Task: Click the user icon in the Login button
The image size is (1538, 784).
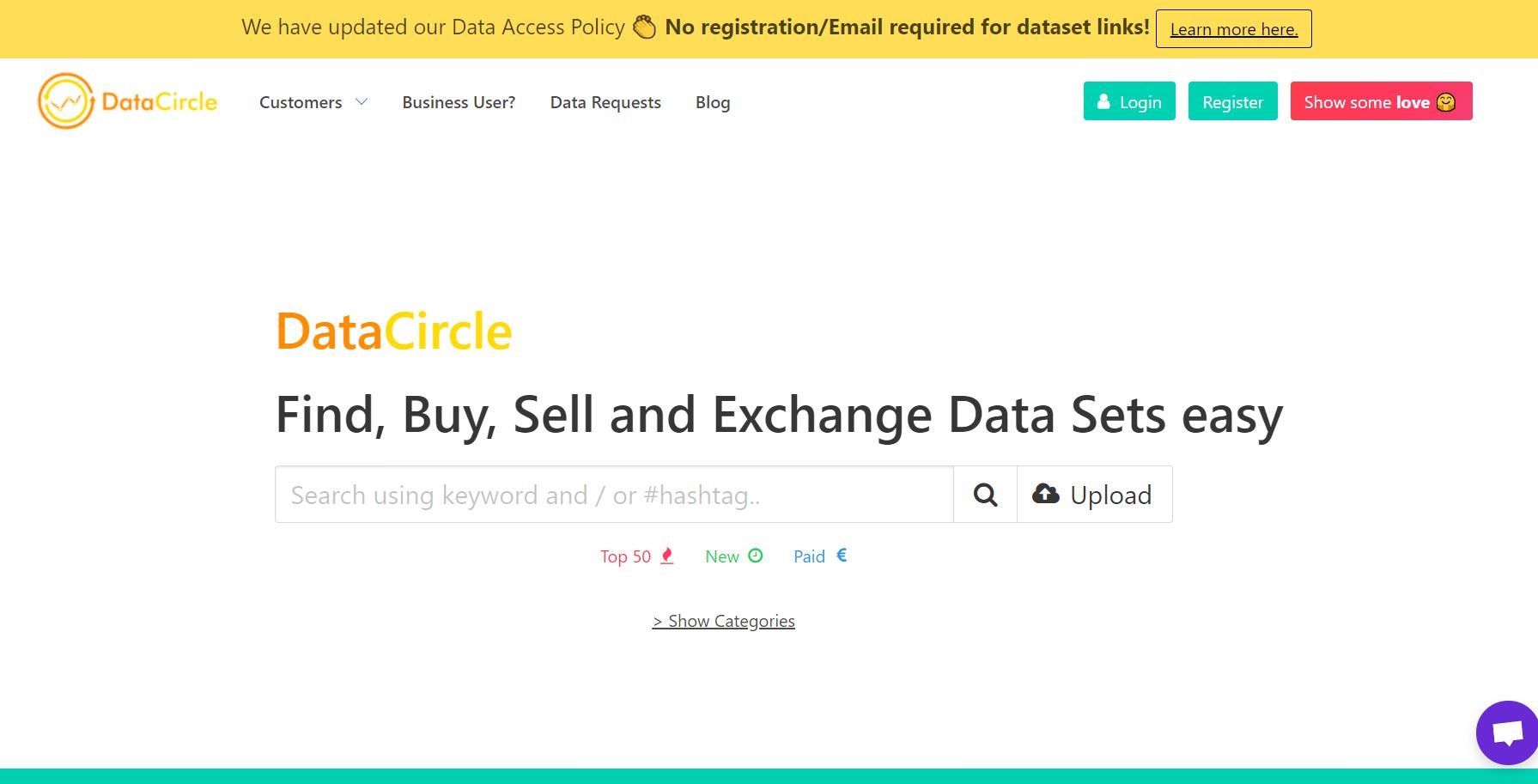Action: pos(1103,101)
